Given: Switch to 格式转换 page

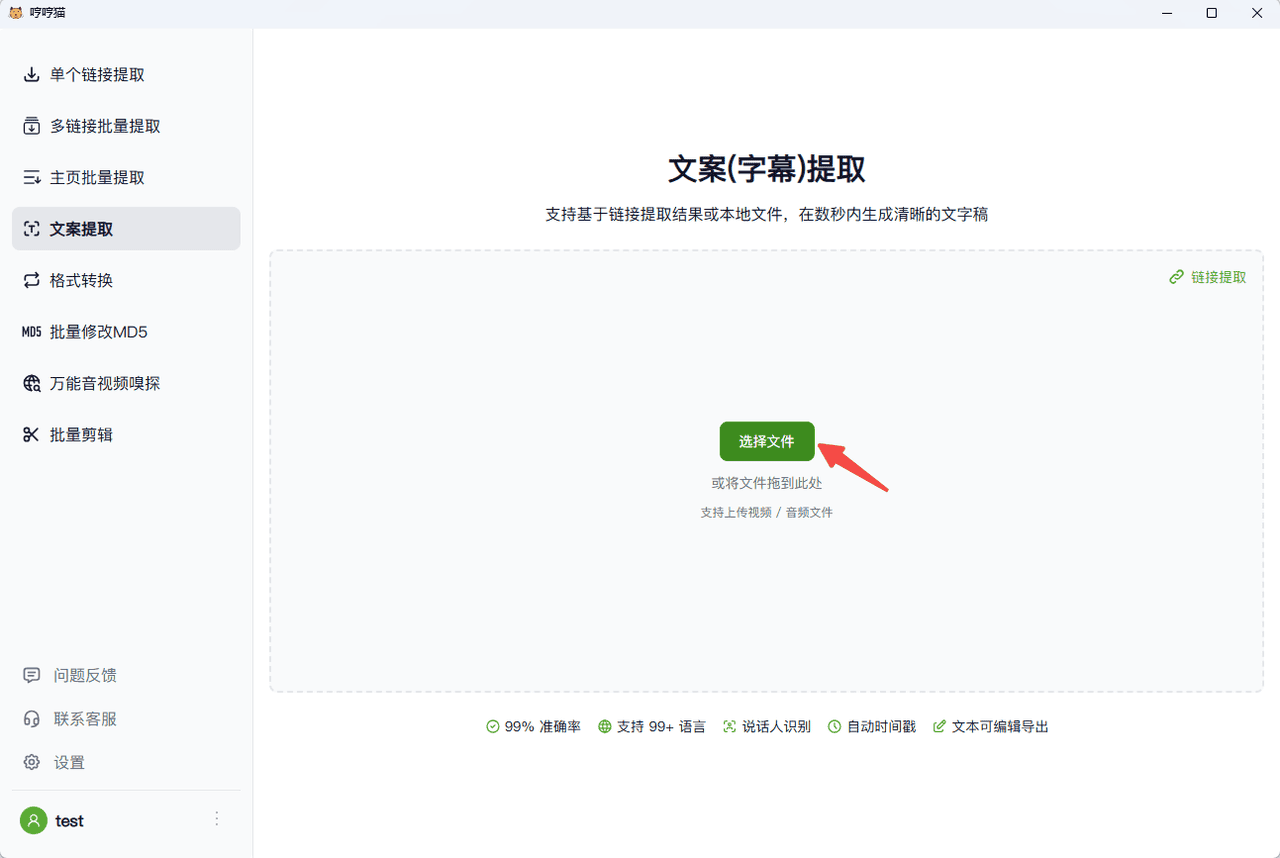Looking at the screenshot, I should 81,281.
